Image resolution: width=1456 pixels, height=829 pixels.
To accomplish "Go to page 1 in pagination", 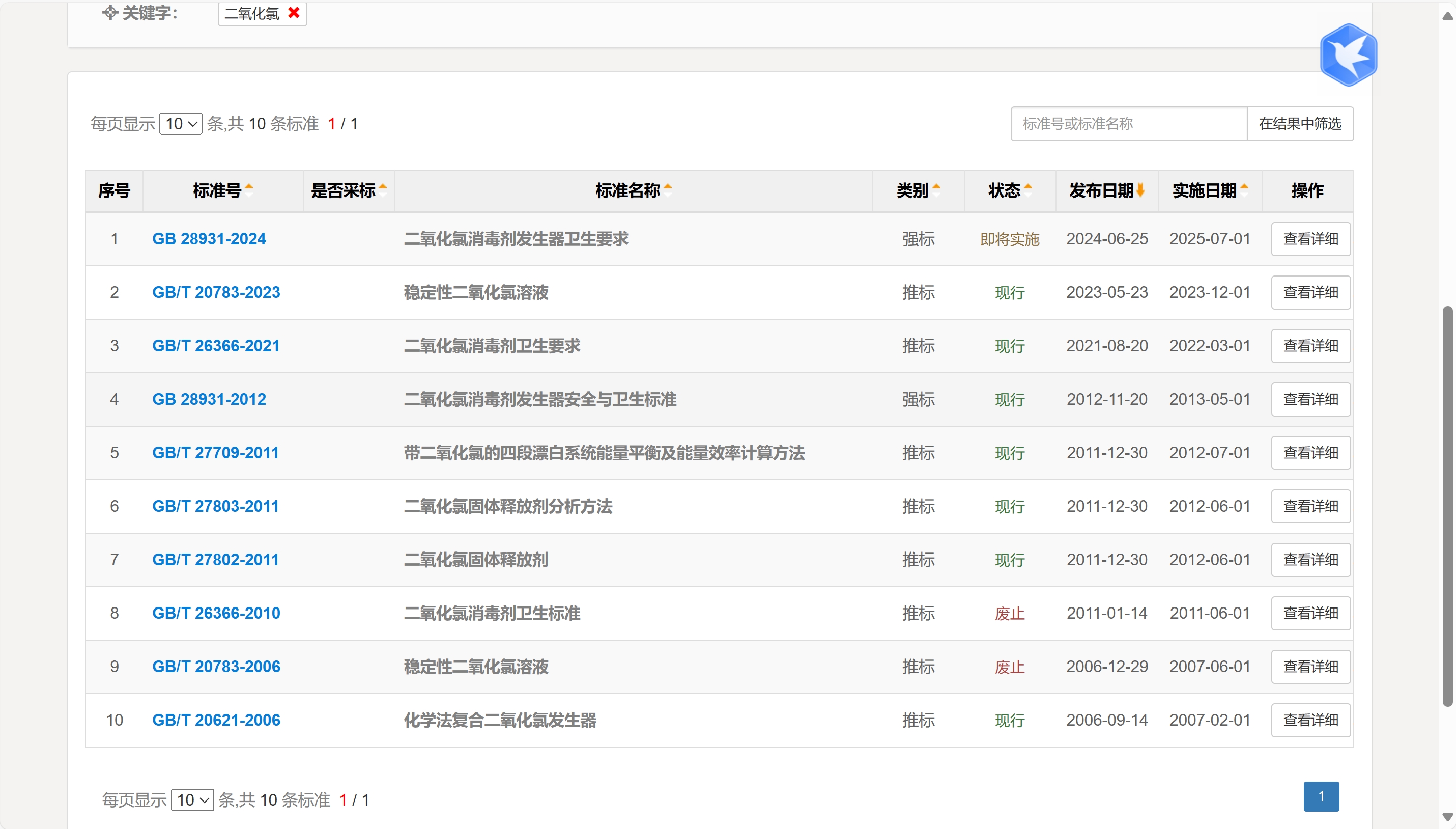I will [1321, 796].
